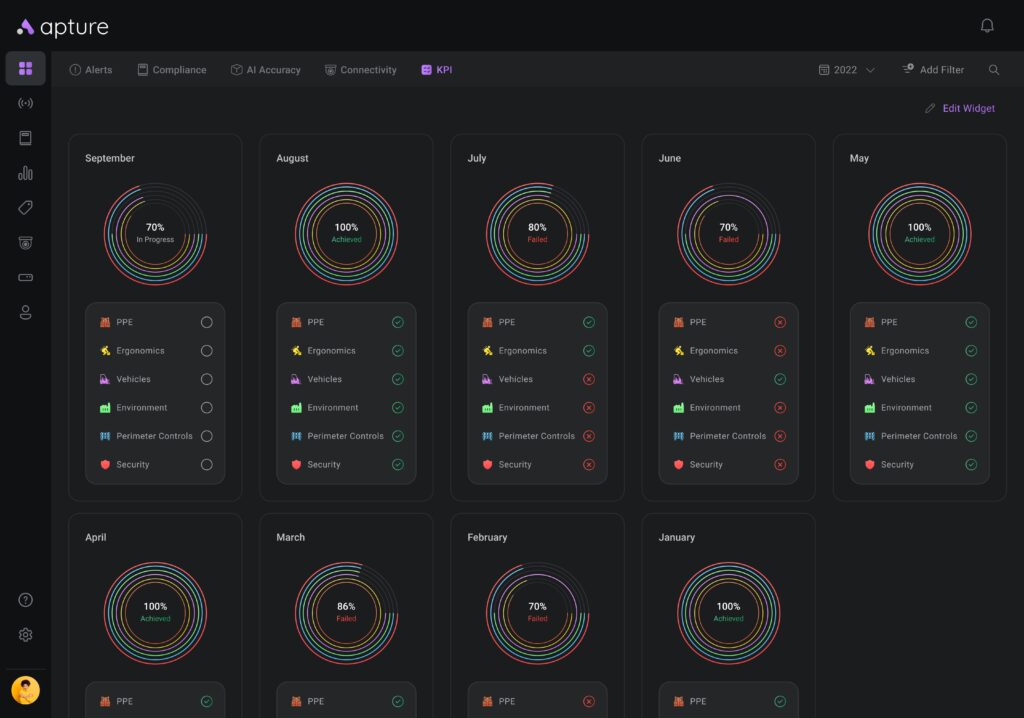
Task: Open the settings gear in sidebar
Action: (x=26, y=635)
